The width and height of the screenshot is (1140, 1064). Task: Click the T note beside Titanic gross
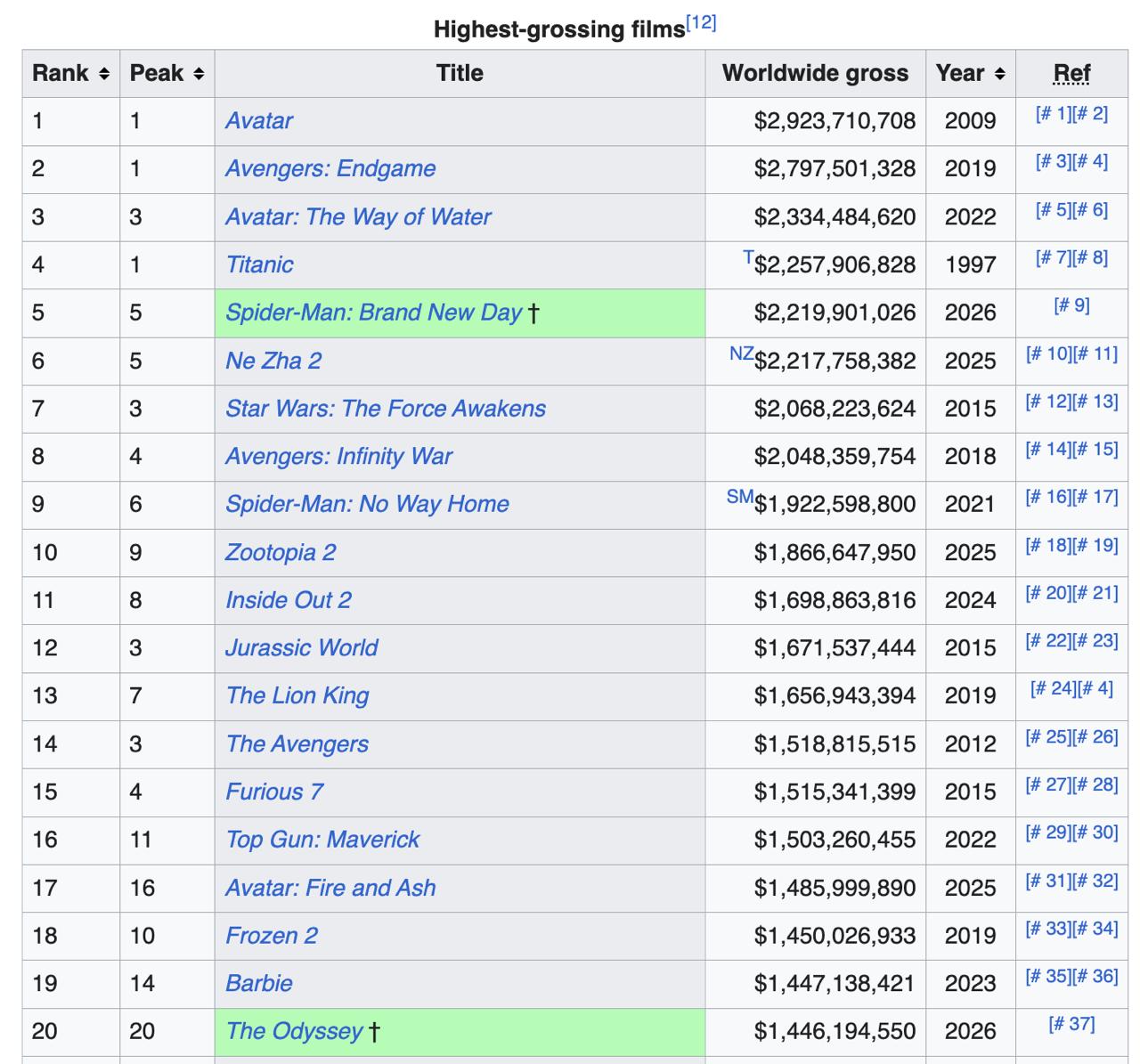(748, 258)
